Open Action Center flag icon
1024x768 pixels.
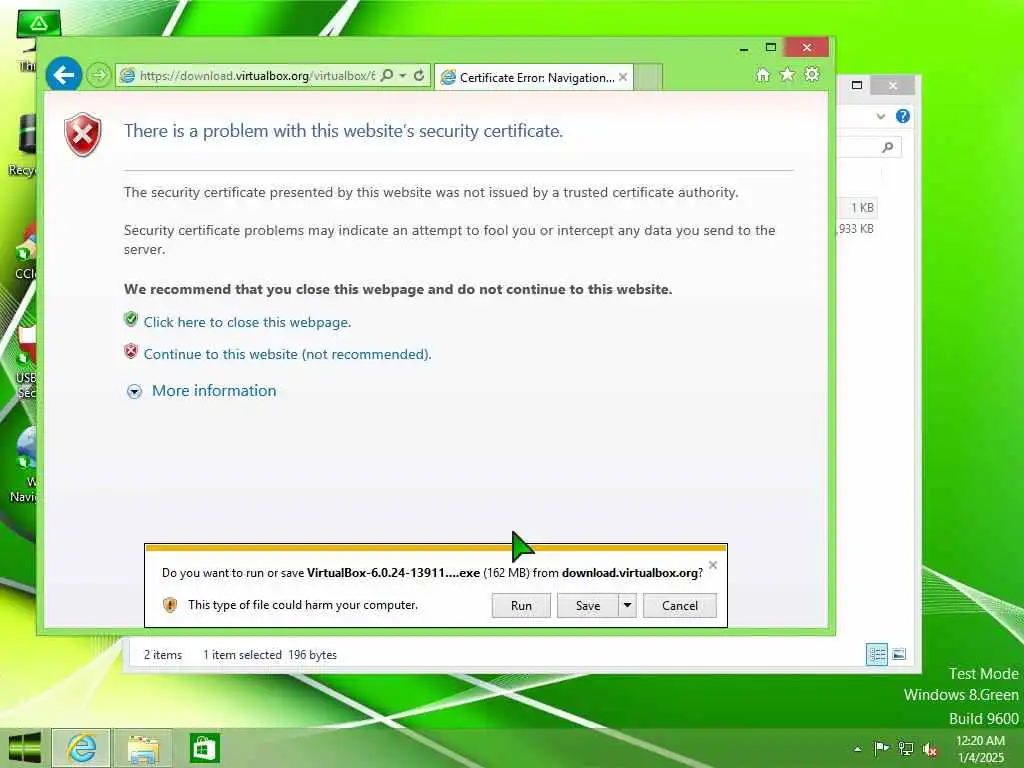pos(881,748)
